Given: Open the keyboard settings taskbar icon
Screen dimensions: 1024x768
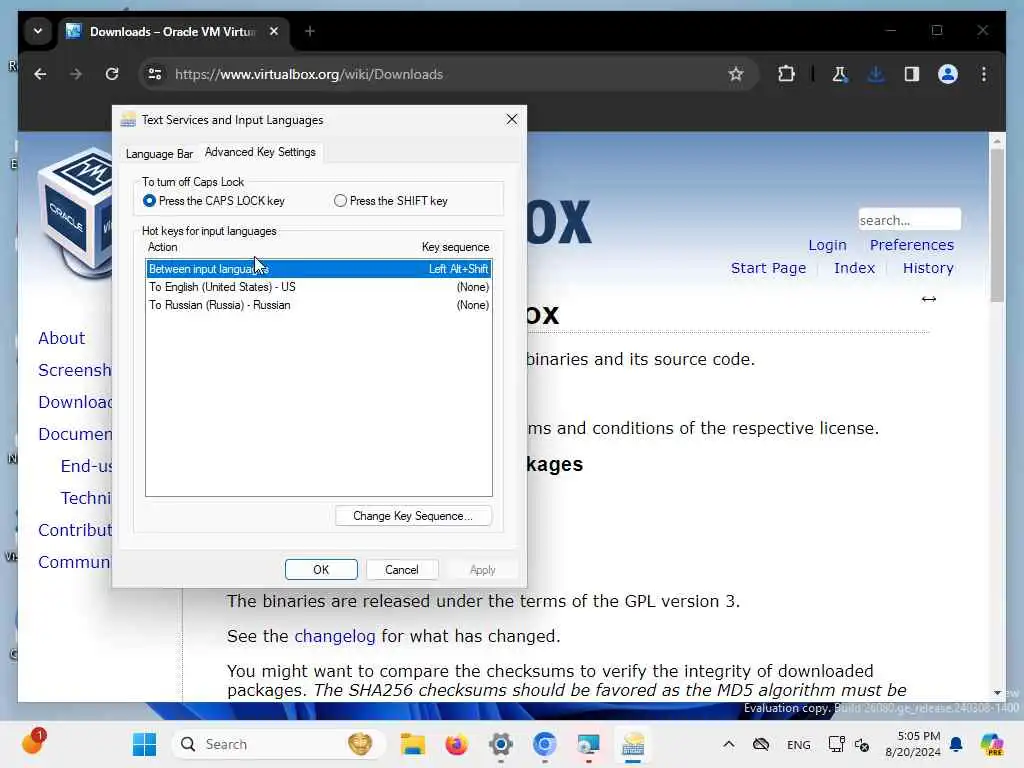Looking at the screenshot, I should 633,744.
